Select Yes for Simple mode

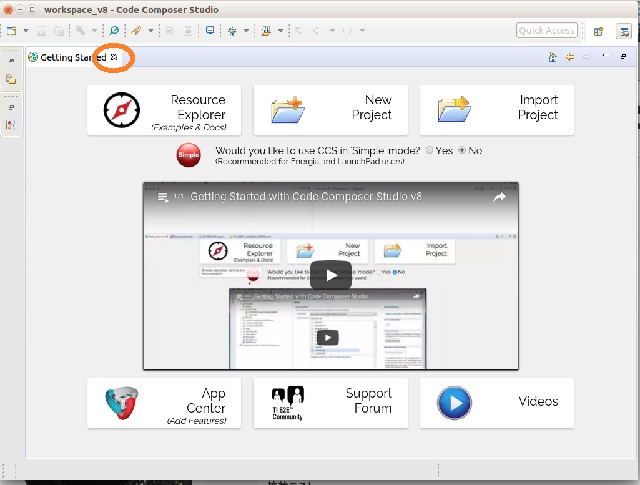tap(429, 150)
